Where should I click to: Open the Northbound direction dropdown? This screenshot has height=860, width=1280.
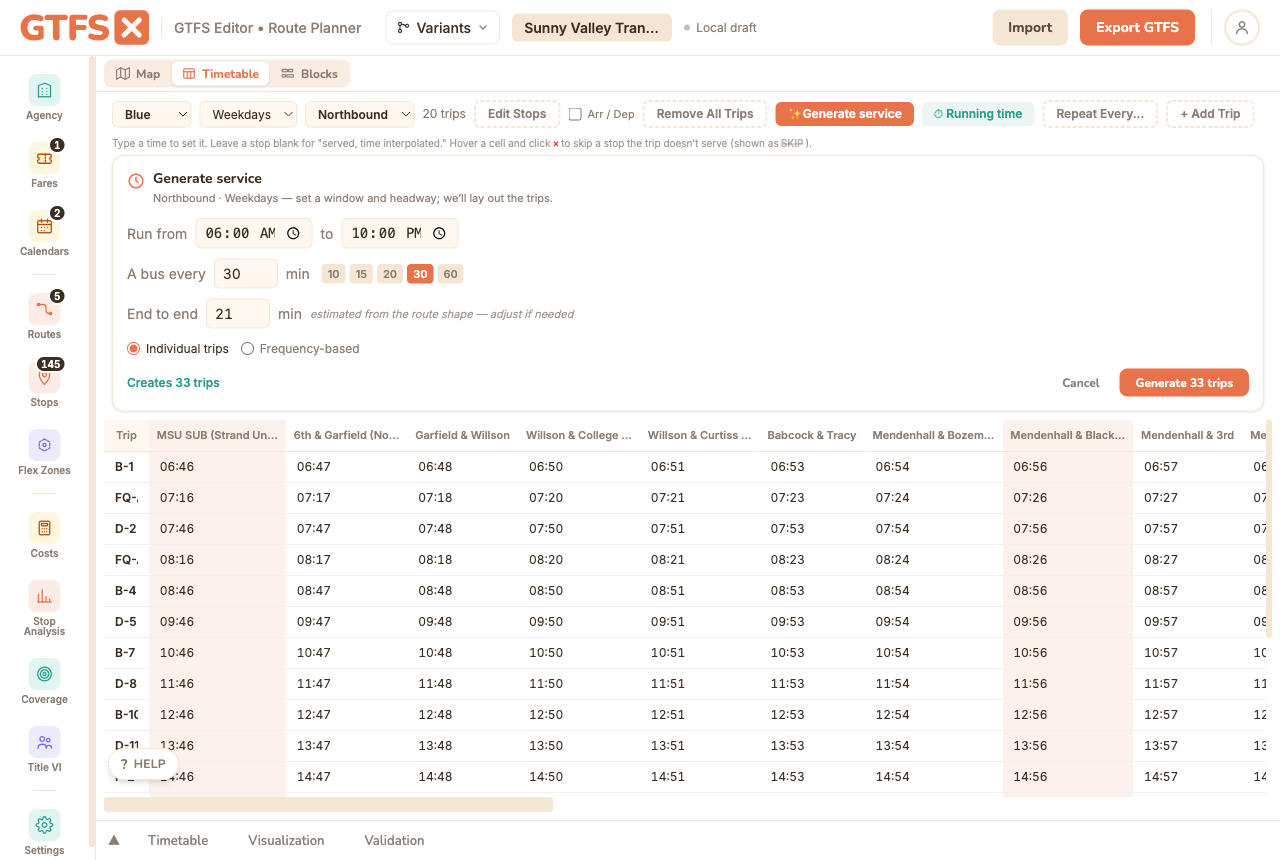(x=360, y=114)
